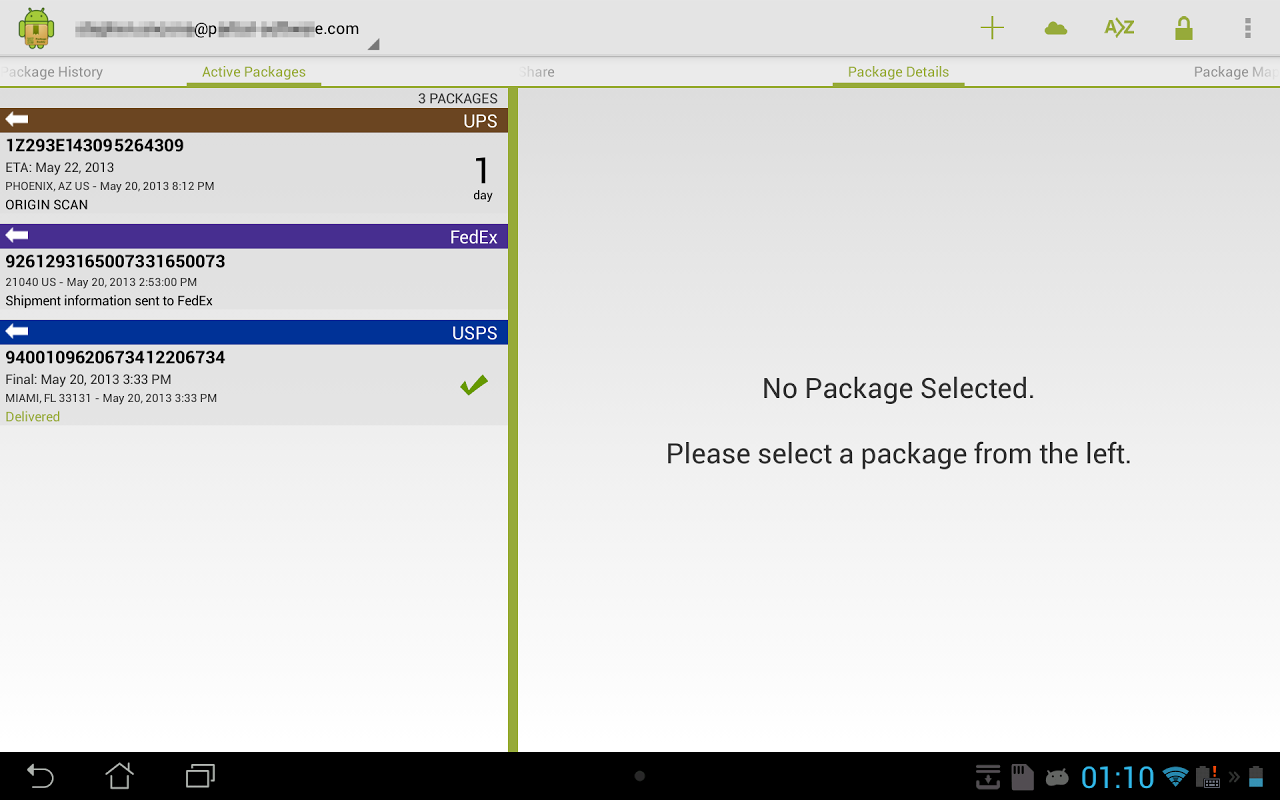Open the Package Map tab

(1235, 72)
